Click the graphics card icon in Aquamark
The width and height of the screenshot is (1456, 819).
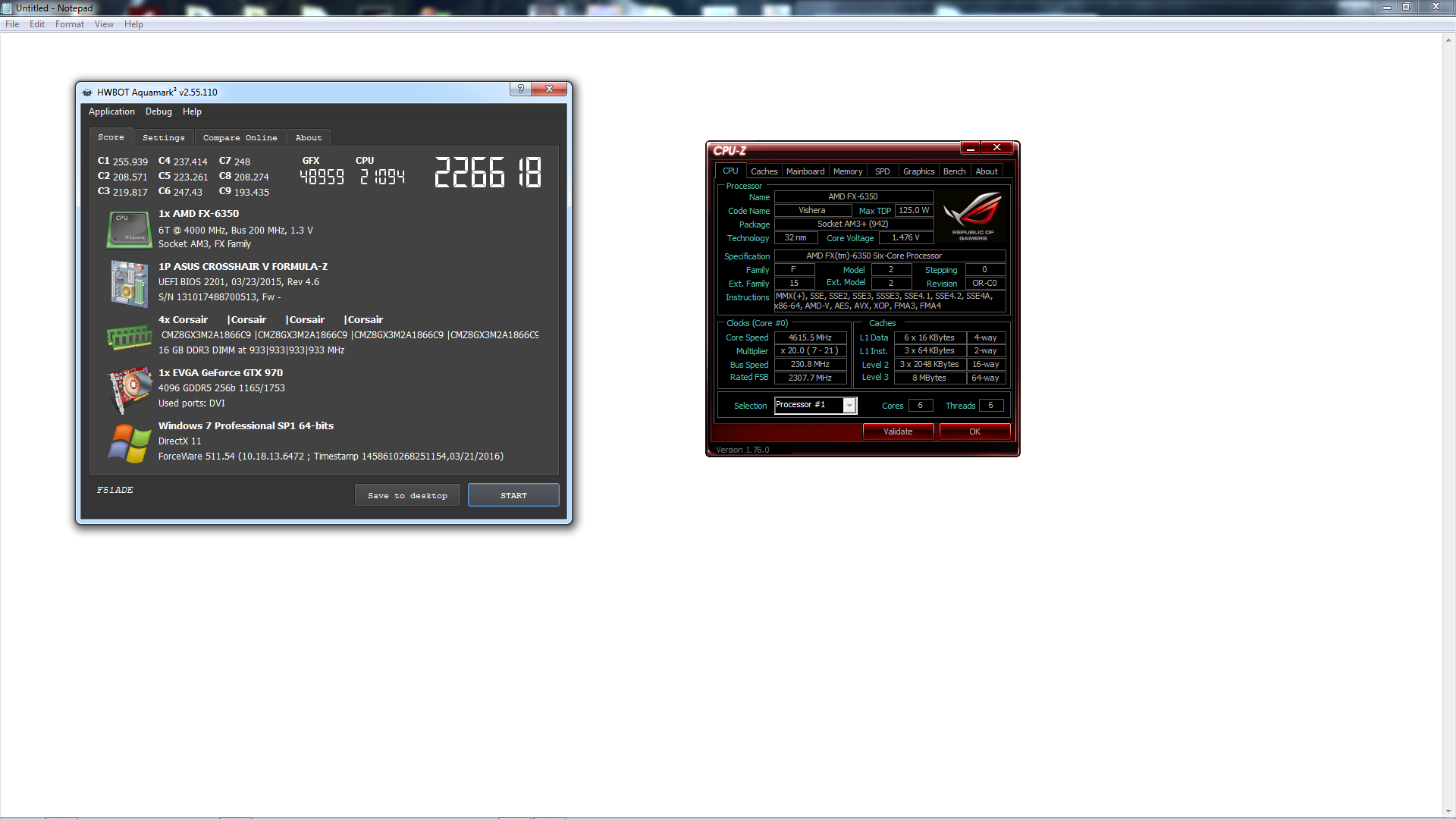pos(130,390)
